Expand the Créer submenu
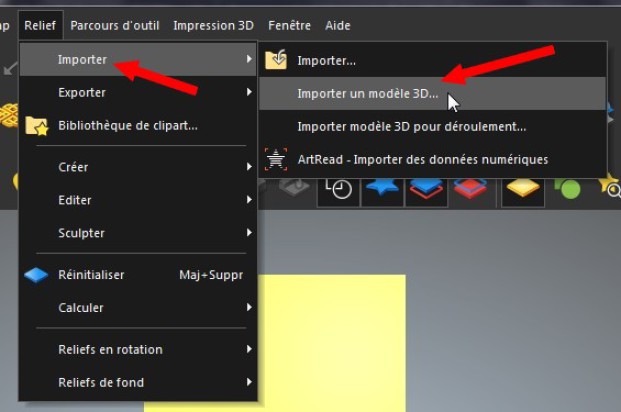Screen dimensions: 621x412 click(x=138, y=167)
